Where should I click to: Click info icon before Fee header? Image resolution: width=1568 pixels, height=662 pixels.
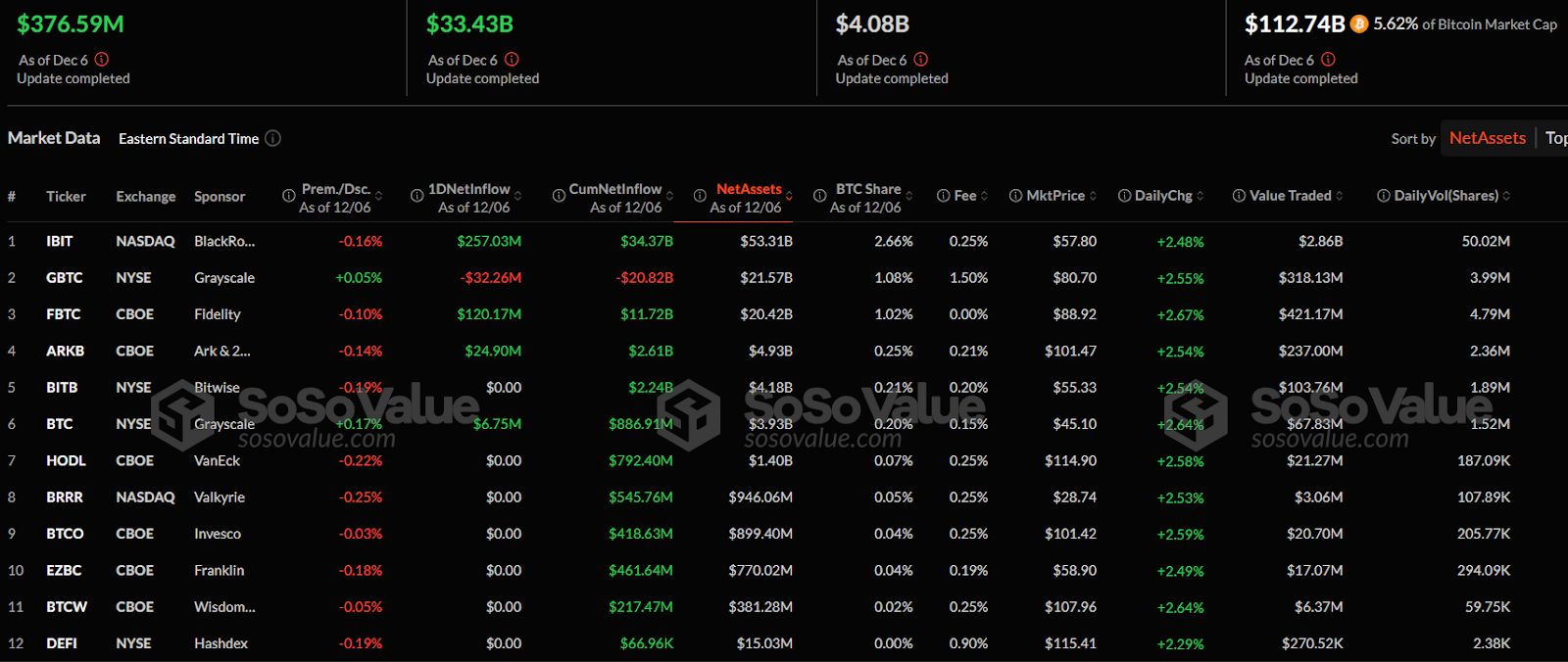(x=943, y=196)
